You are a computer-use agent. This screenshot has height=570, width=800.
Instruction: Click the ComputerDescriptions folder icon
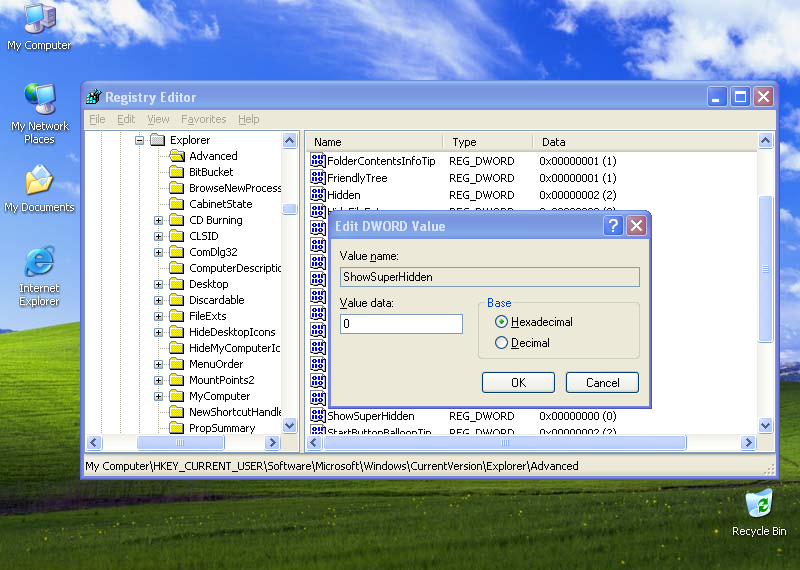click(177, 268)
